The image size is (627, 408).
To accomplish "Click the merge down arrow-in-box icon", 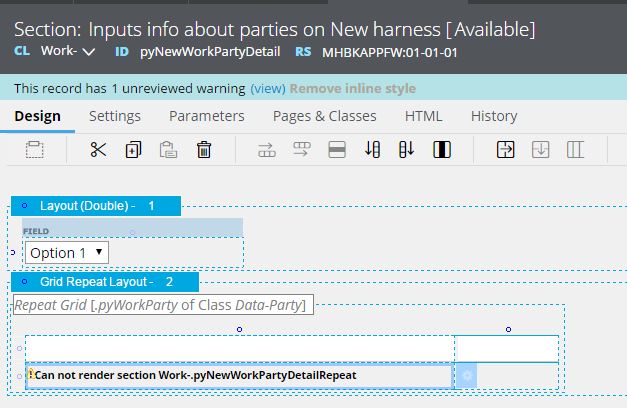I will [x=540, y=150].
